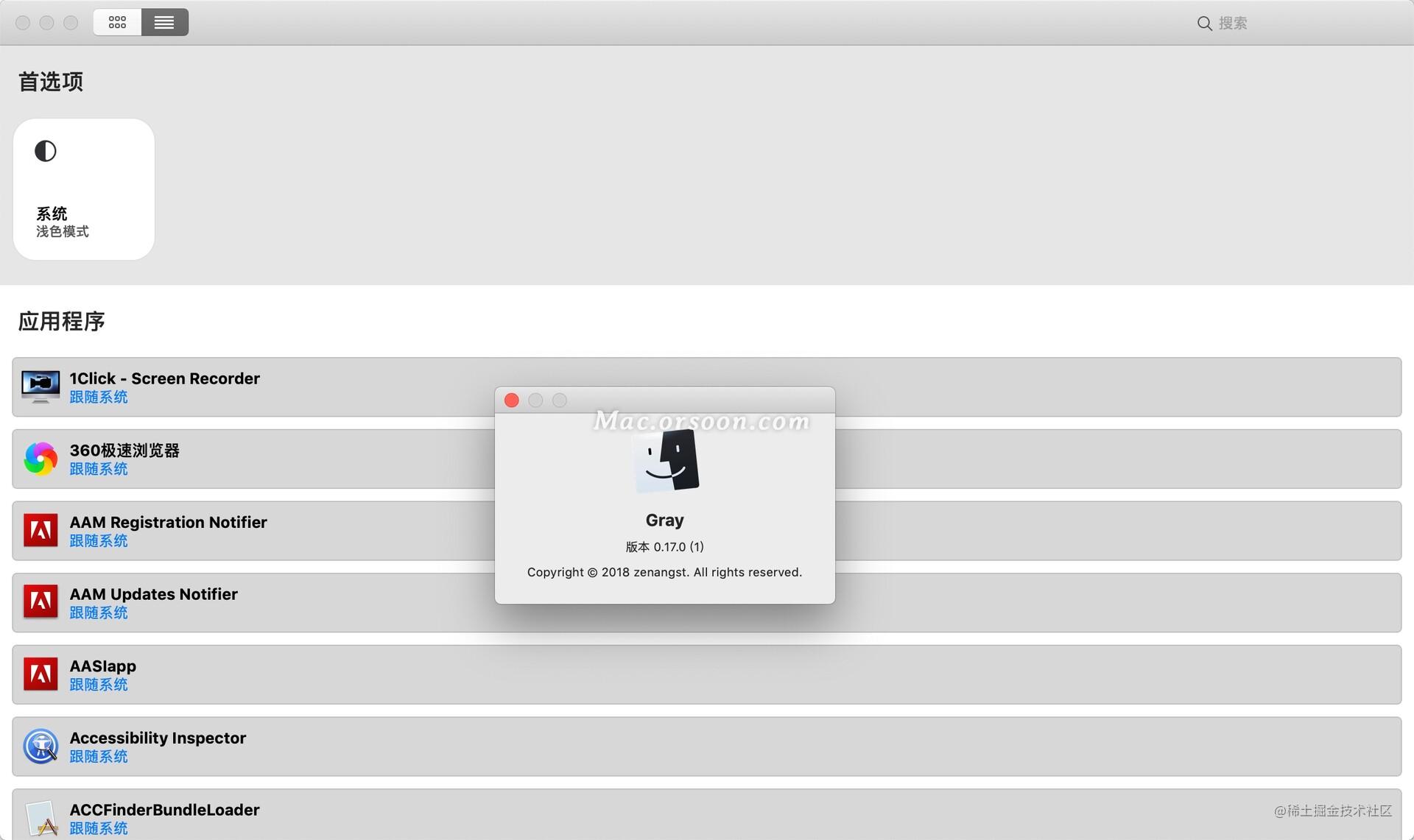Change 跟随系统 under AAM Registration Notifier
Screen dimensions: 1414x840
(x=99, y=541)
